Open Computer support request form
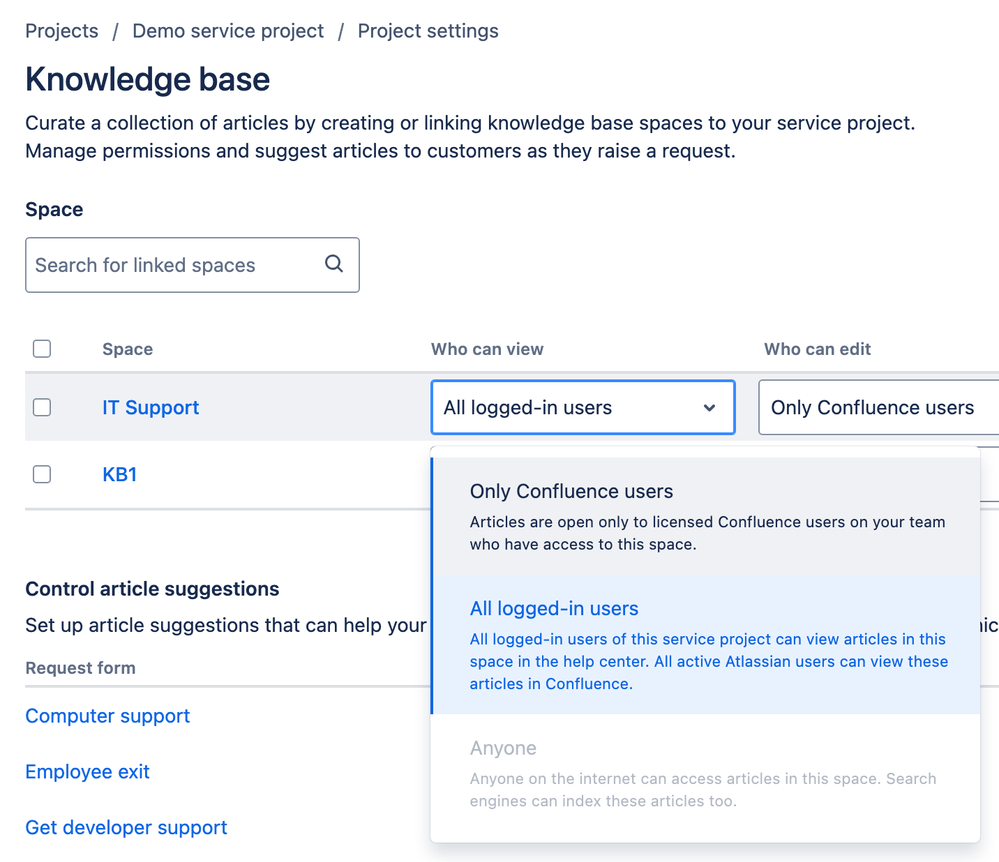999x862 pixels. (x=107, y=716)
